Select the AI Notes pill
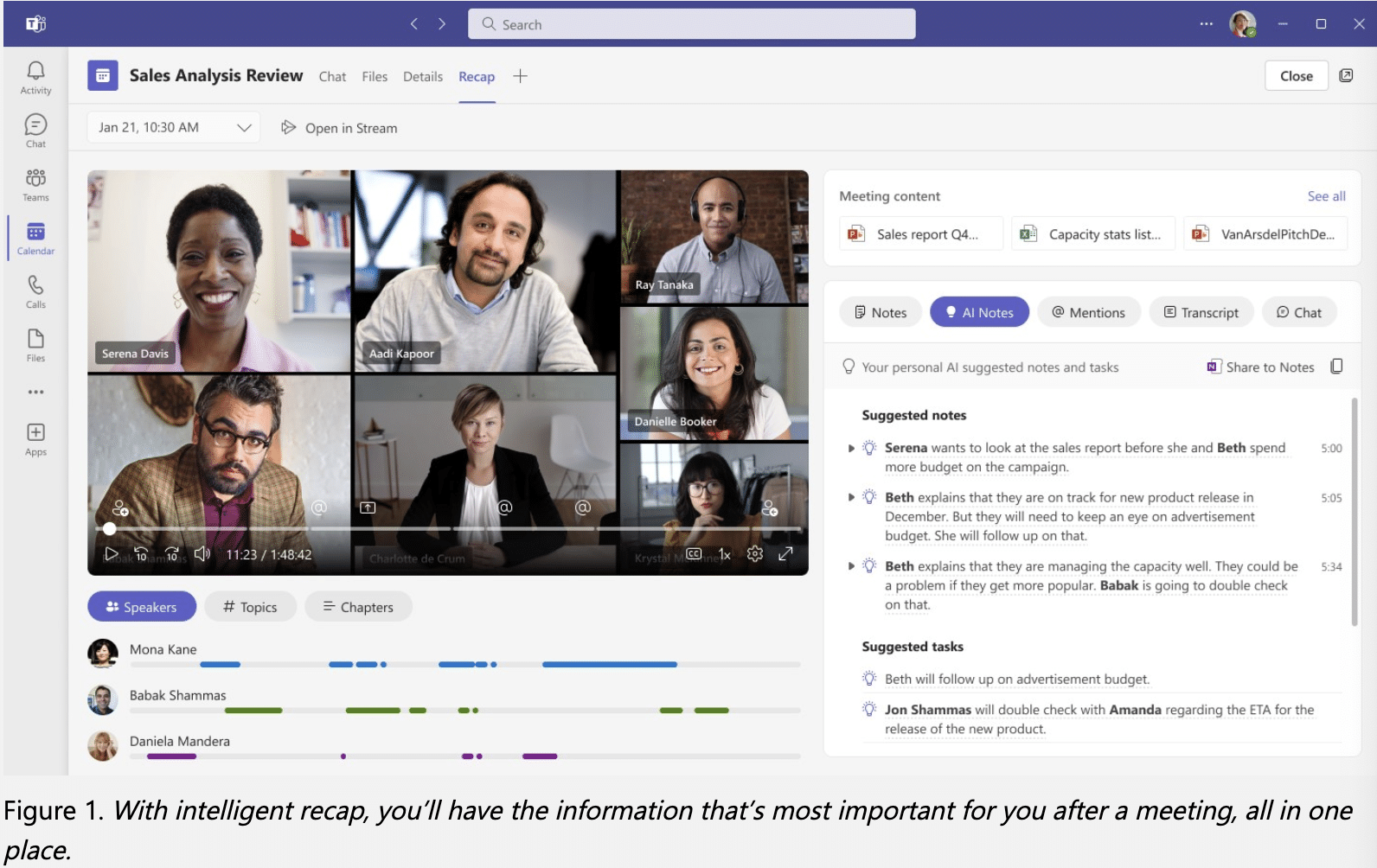The image size is (1377, 868). pos(979,312)
